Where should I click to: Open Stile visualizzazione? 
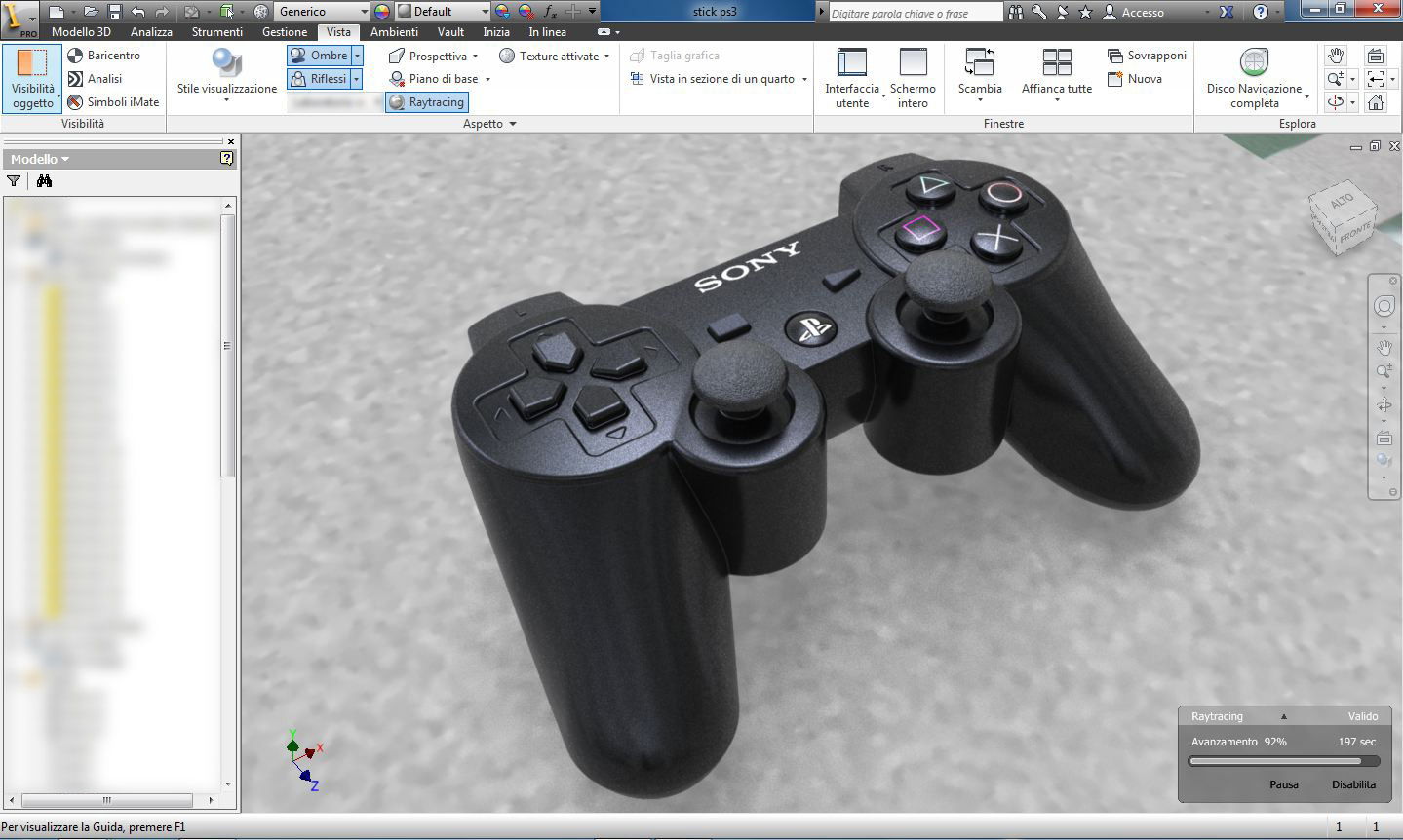click(227, 75)
